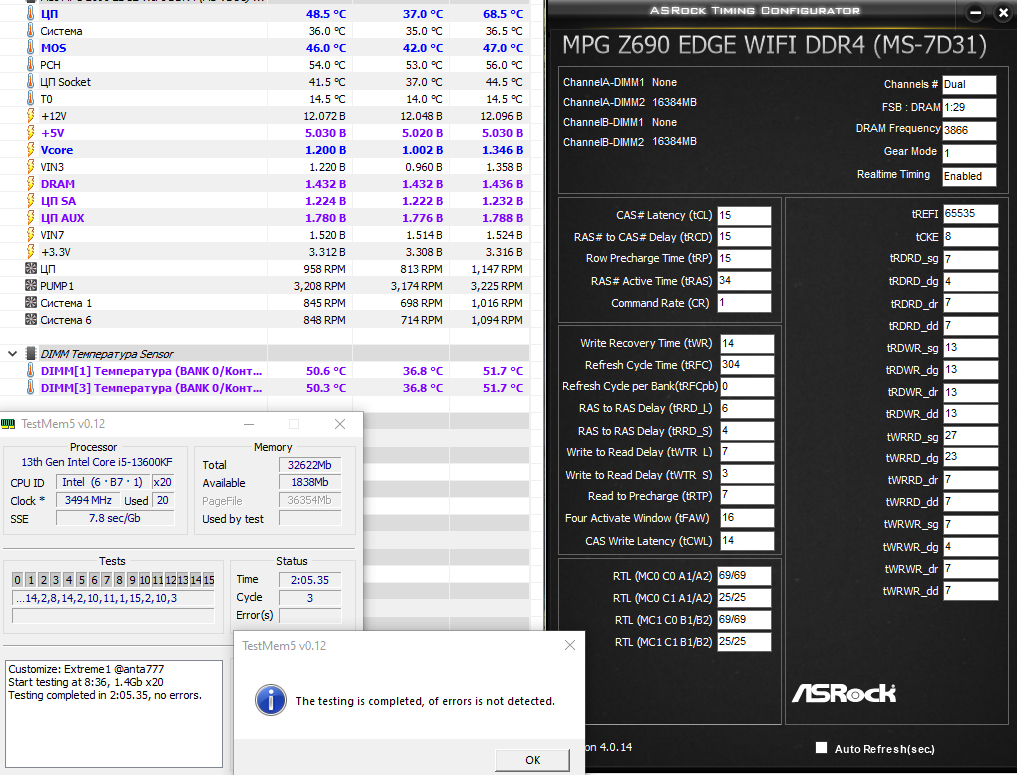The height and width of the screenshot is (775, 1017).
Task: Click RTL (MC0 C0 A1/A2) value field
Action: [x=744, y=575]
